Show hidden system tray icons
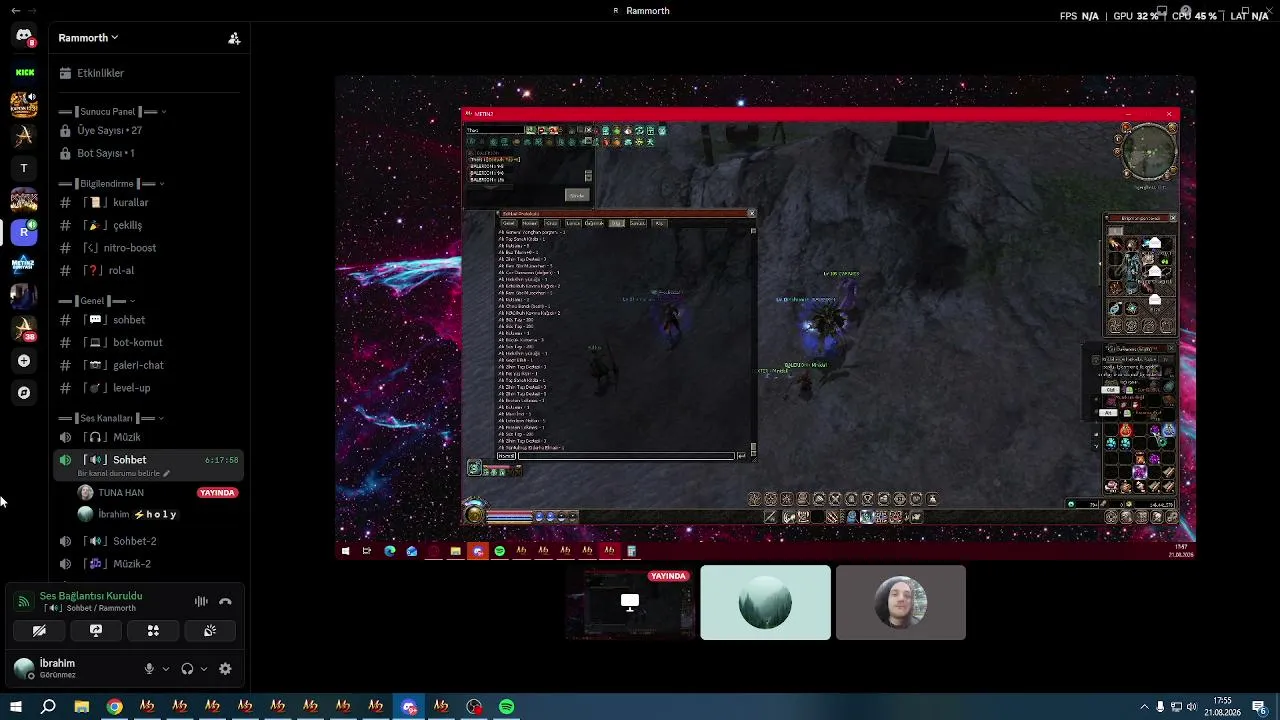Screen dimensions: 1280x720 (x=1144, y=707)
